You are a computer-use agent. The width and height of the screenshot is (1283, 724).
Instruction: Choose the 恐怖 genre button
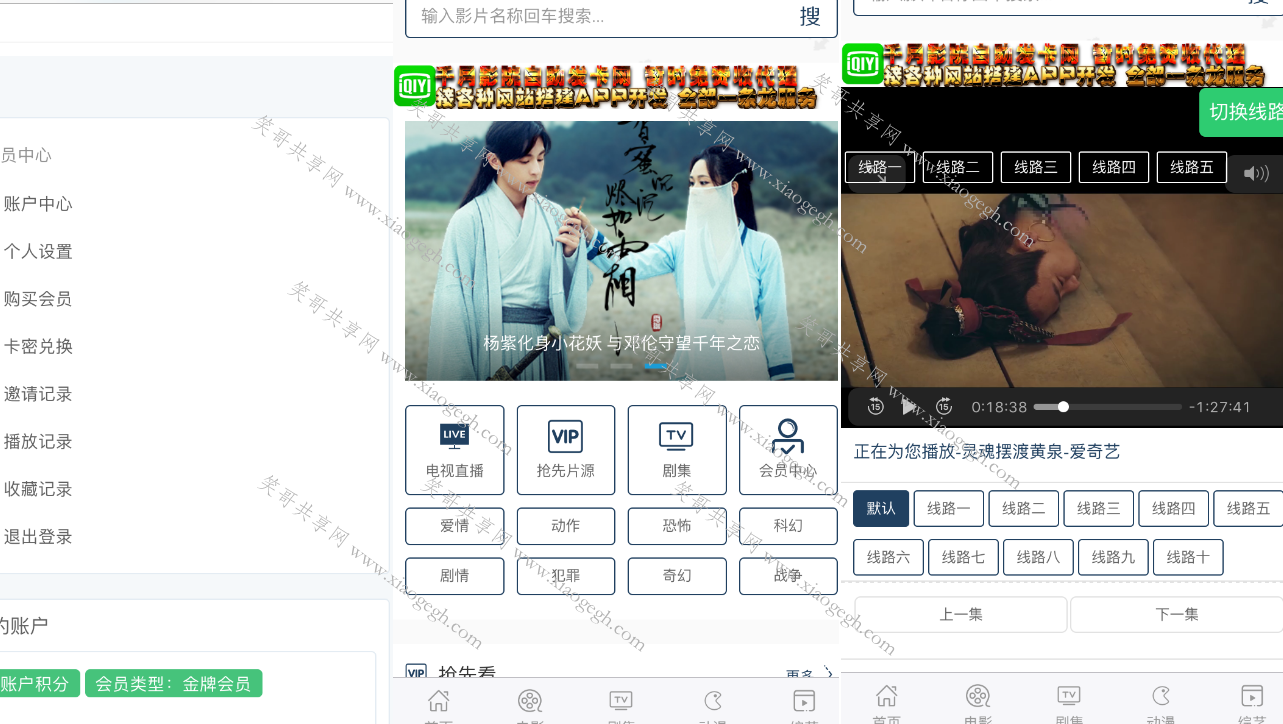point(677,526)
